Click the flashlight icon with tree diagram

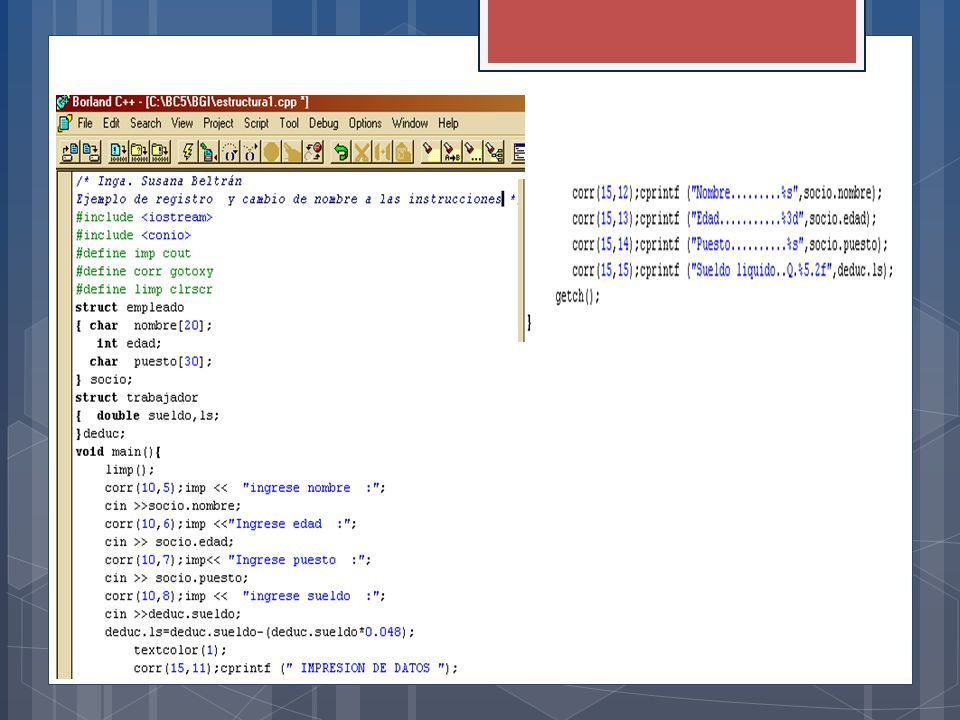493,151
